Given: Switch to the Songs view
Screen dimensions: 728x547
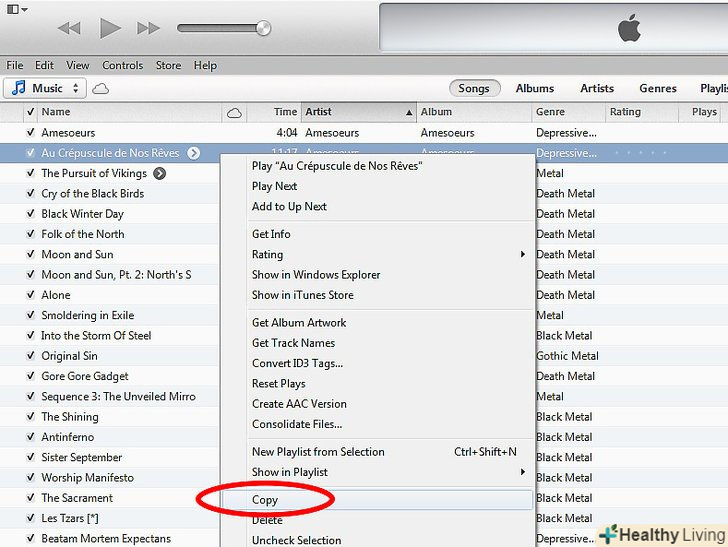Looking at the screenshot, I should (x=474, y=88).
